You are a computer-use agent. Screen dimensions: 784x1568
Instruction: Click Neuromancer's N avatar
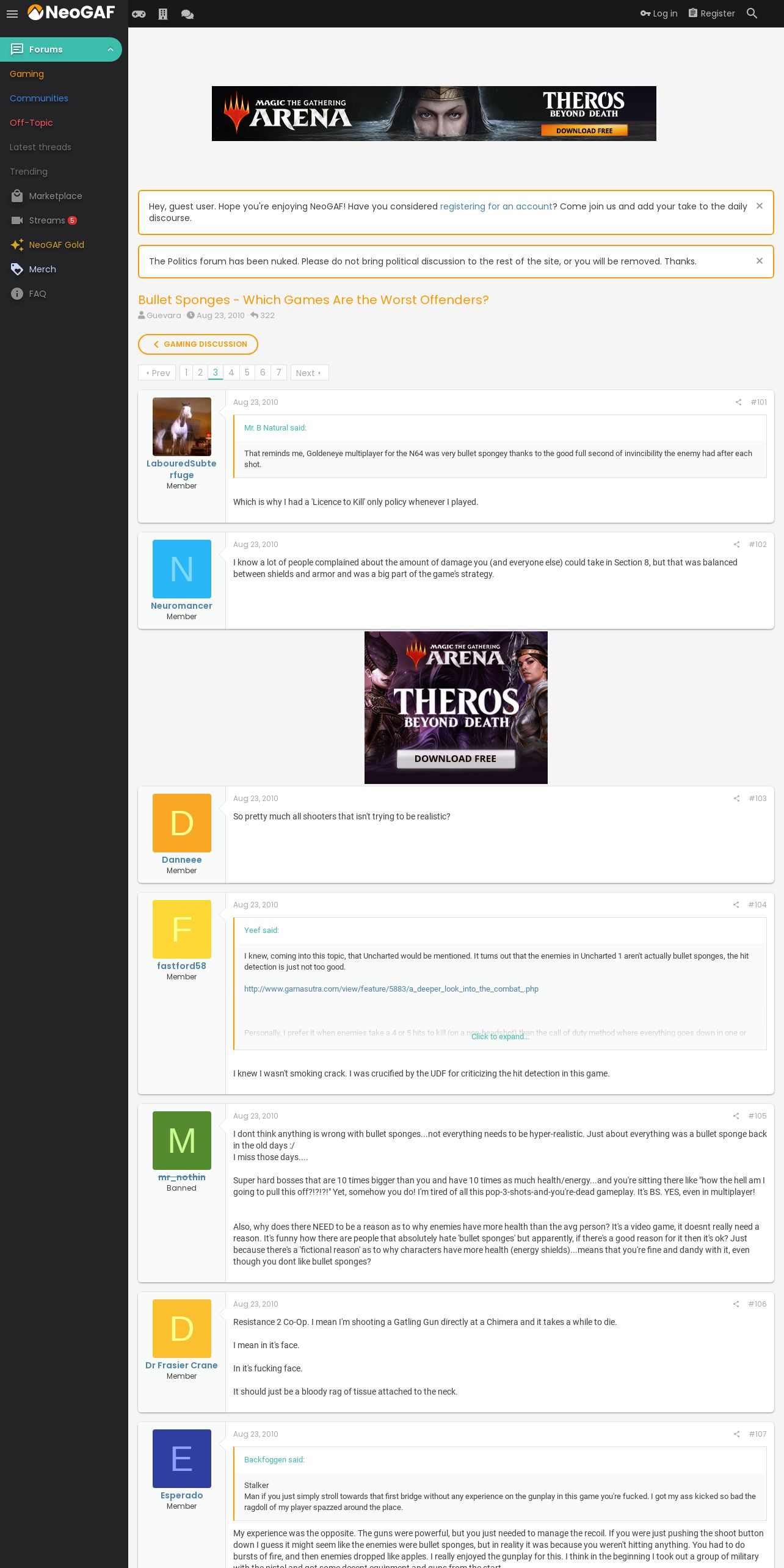[x=182, y=569]
